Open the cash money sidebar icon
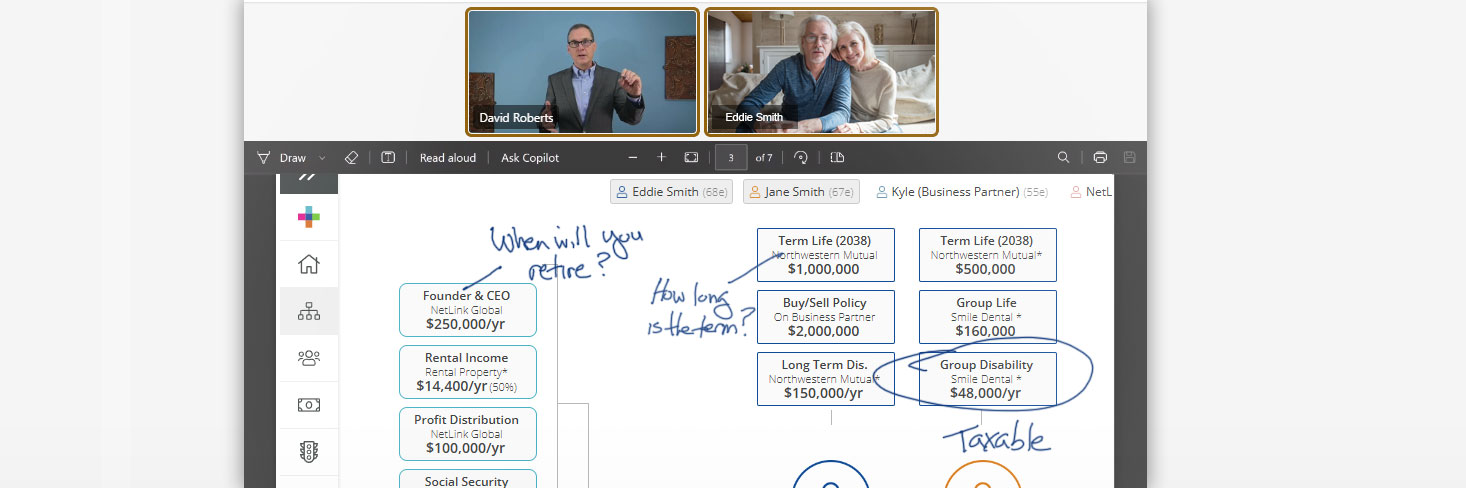1466x488 pixels. 309,404
